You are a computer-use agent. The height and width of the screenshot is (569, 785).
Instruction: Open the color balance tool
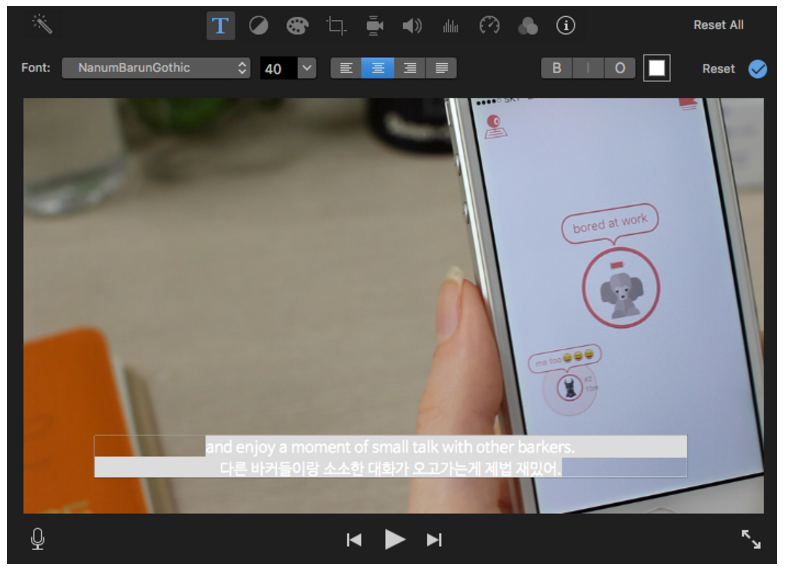pyautogui.click(x=258, y=26)
